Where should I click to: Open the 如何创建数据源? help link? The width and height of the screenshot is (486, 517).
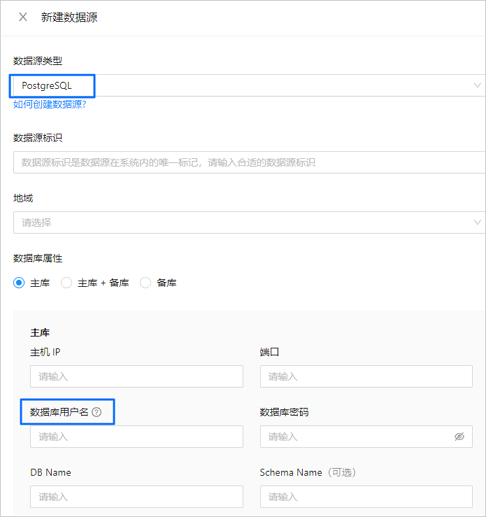[50, 105]
